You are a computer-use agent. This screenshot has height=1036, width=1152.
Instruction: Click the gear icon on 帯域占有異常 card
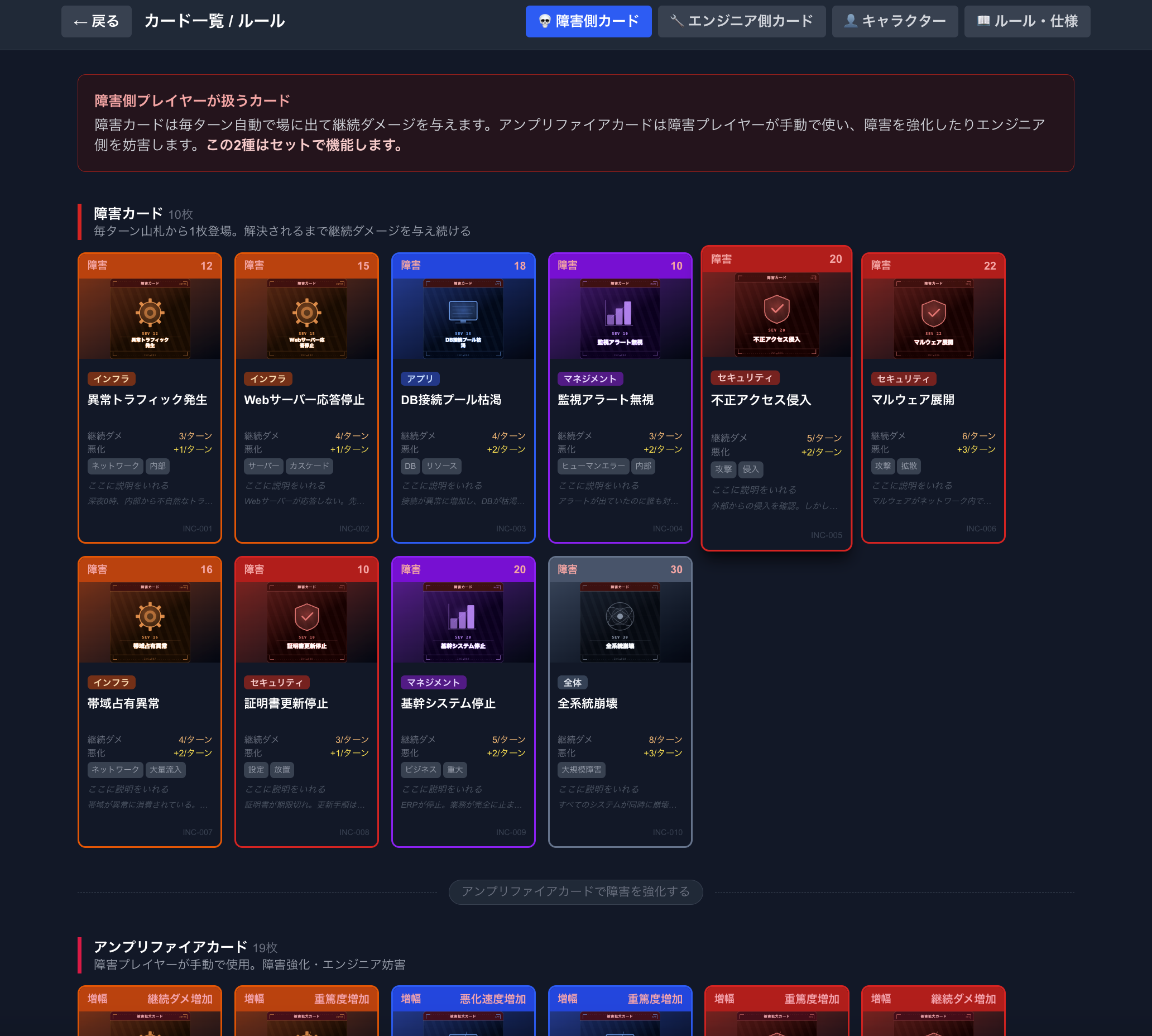[x=150, y=616]
